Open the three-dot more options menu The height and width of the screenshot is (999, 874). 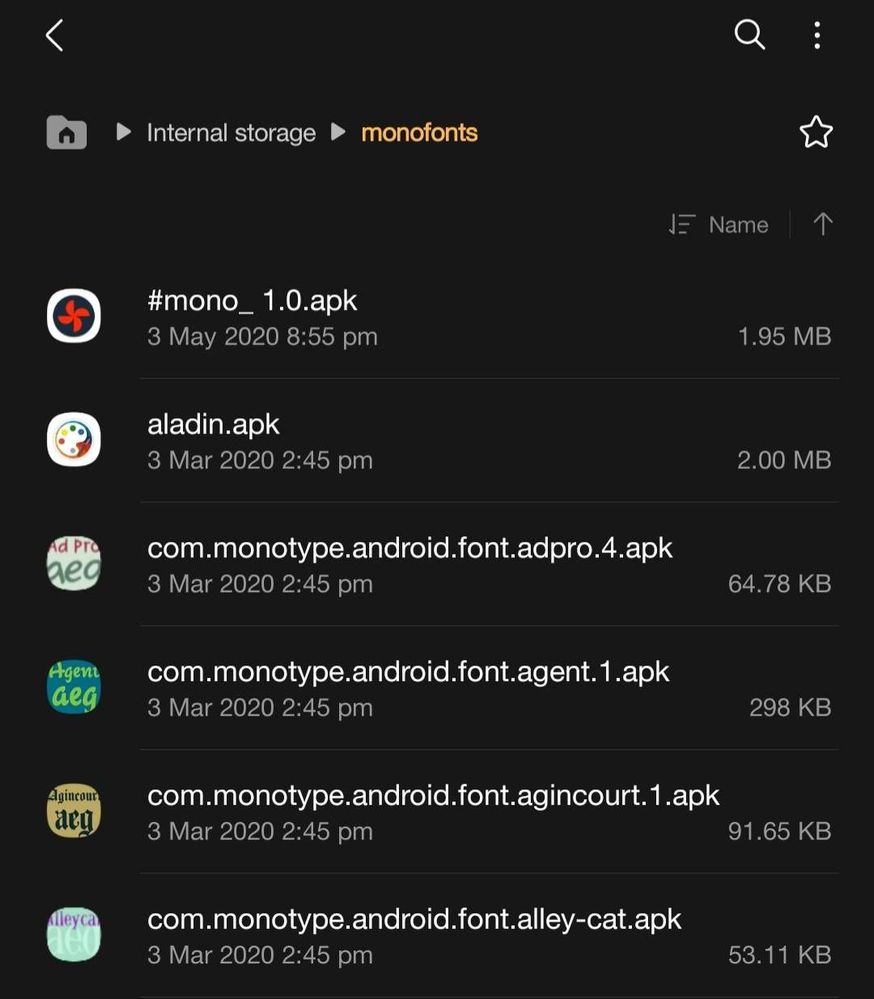tap(817, 35)
